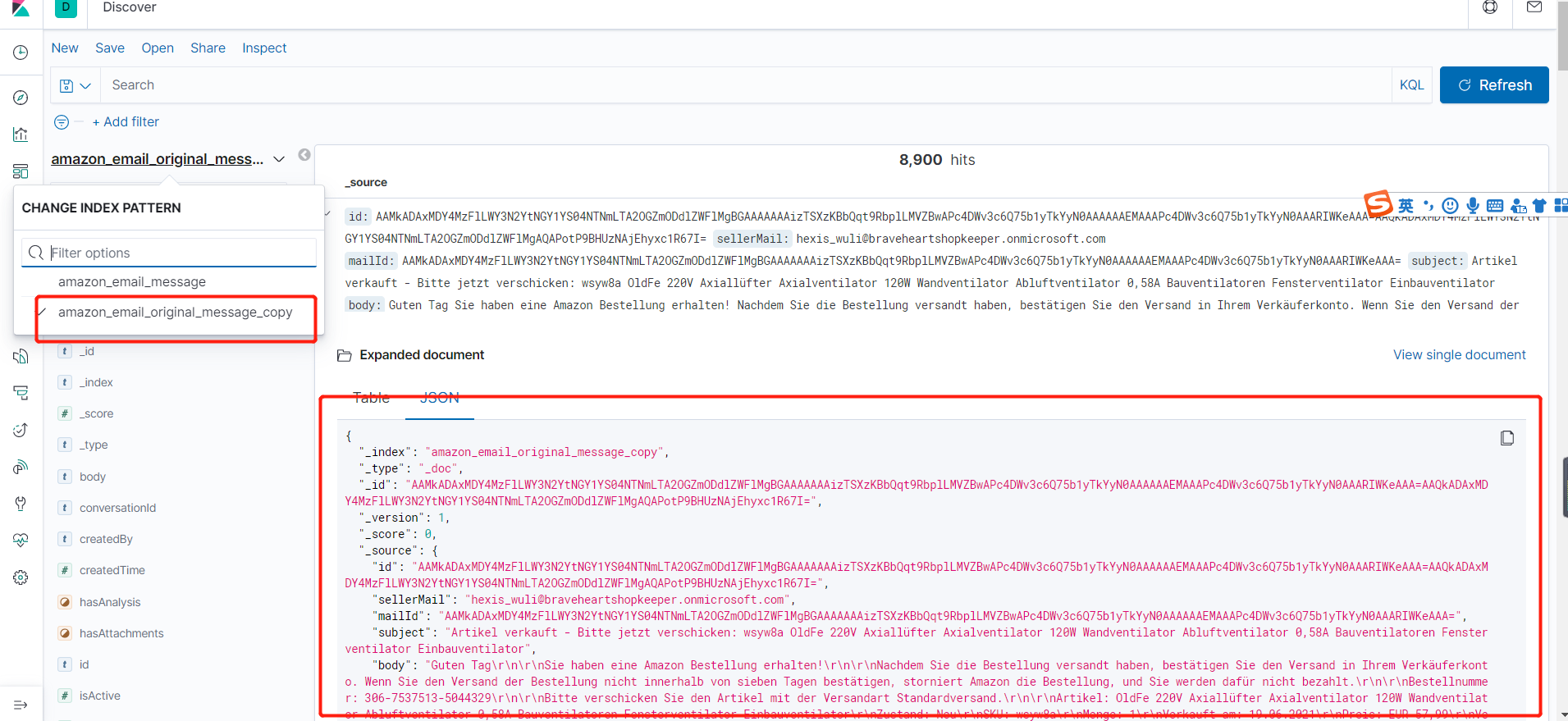1568x721 pixels.
Task: Select the _score field
Action: [96, 413]
